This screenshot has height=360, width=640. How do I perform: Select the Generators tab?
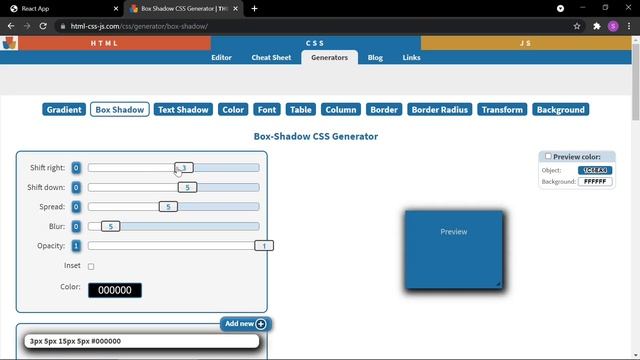tap(329, 58)
